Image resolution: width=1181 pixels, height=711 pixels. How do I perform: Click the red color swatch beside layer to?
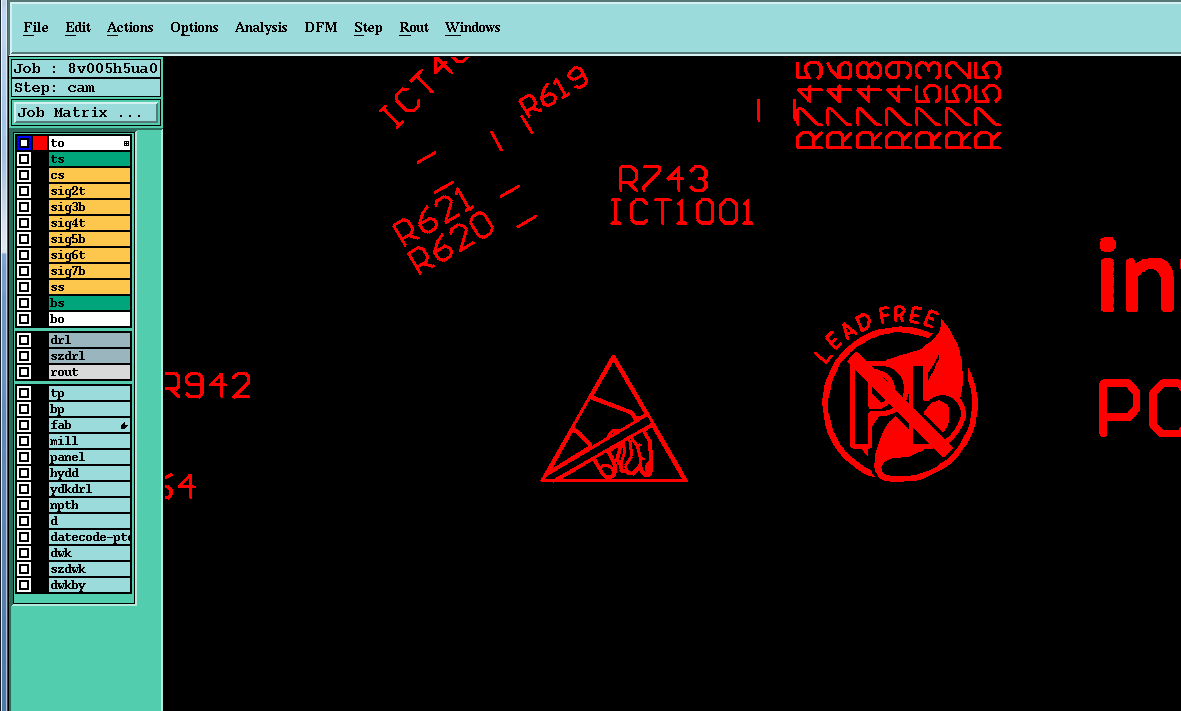(40, 143)
